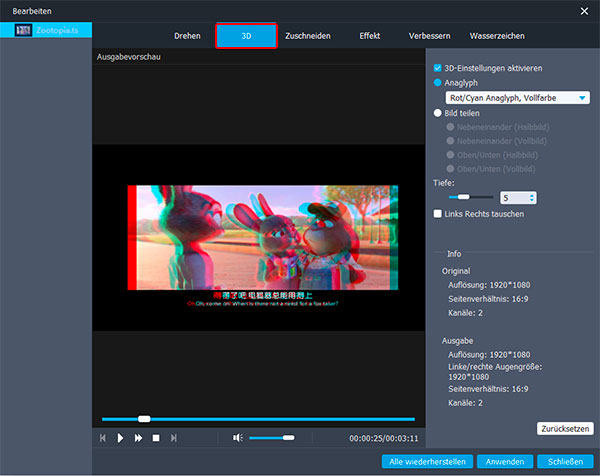Screen dimensions: 600x476
Task: Click original Auflösung: 1920*1080 text
Action: tap(489, 285)
